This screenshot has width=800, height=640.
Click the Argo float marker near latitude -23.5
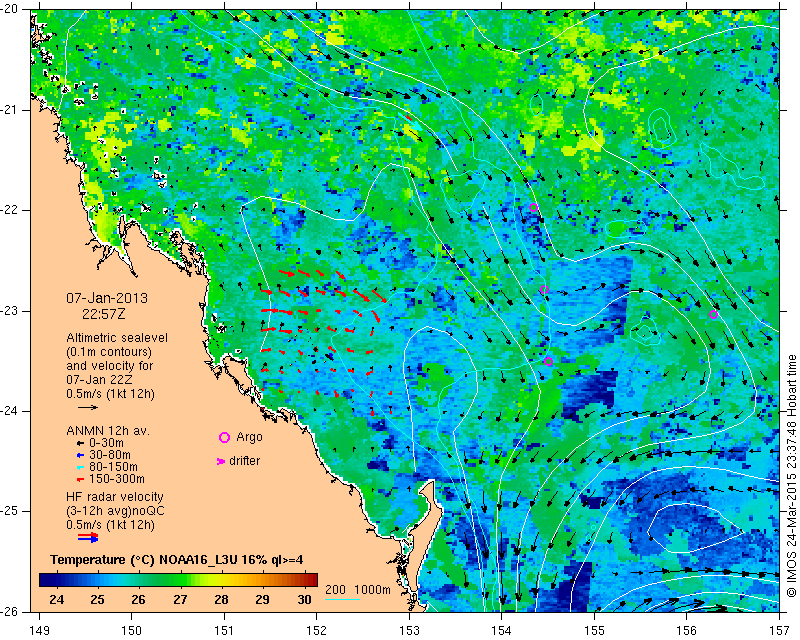tap(548, 362)
